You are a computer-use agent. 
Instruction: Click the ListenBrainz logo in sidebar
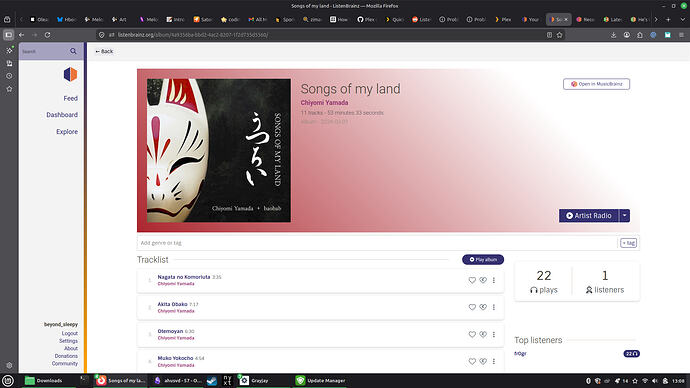70,74
